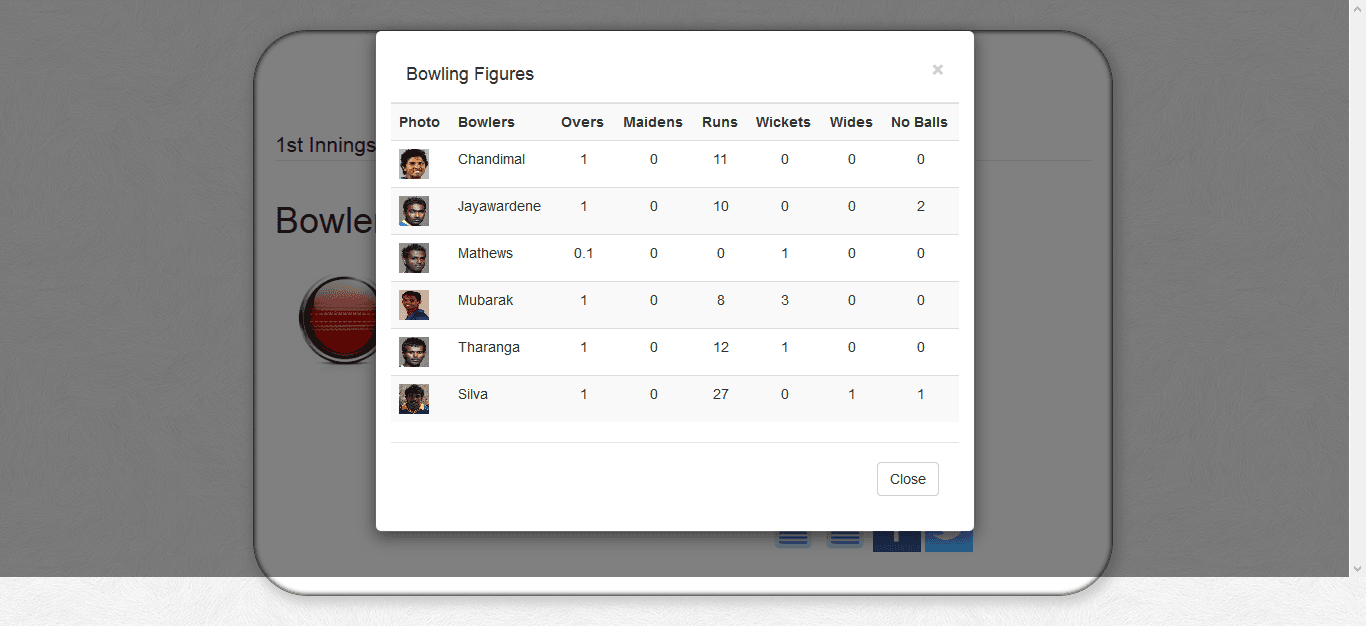Click the 1st Innings heading behind dialog

325,145
